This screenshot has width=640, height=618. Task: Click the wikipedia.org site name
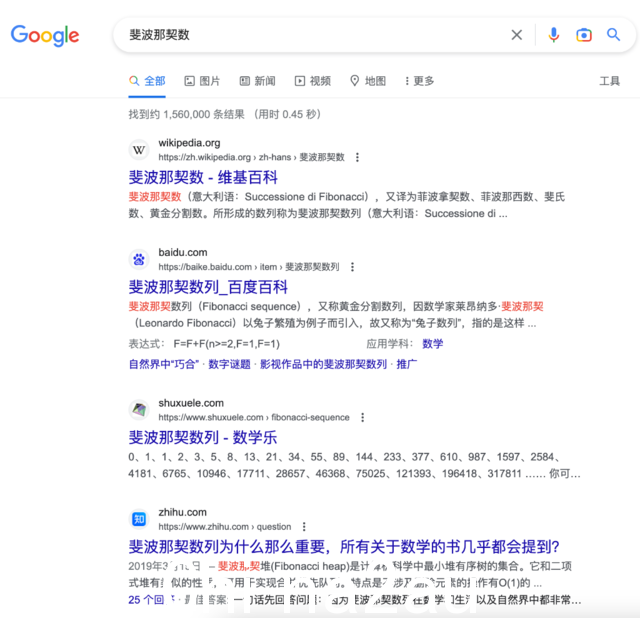pos(189,143)
